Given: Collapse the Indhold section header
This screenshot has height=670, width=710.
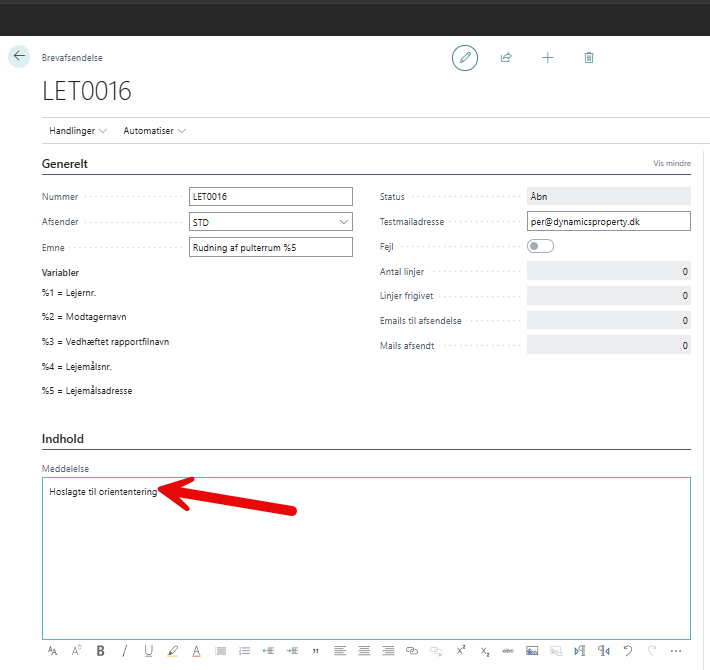Looking at the screenshot, I should click(x=63, y=438).
